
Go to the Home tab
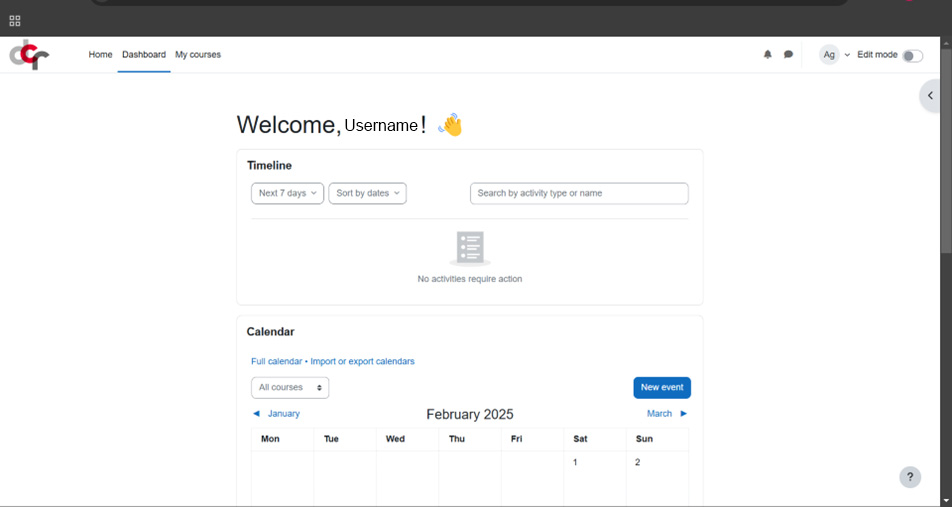click(x=100, y=55)
